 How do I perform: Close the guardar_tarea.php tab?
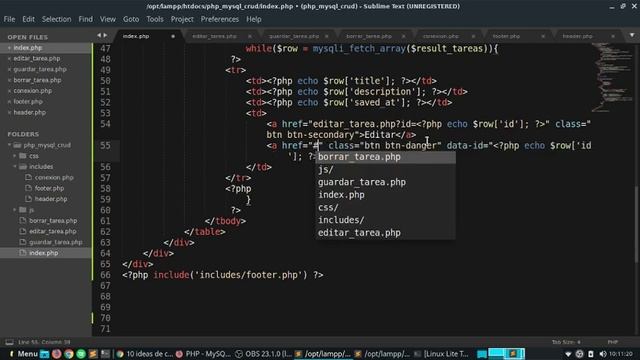tap(327, 36)
